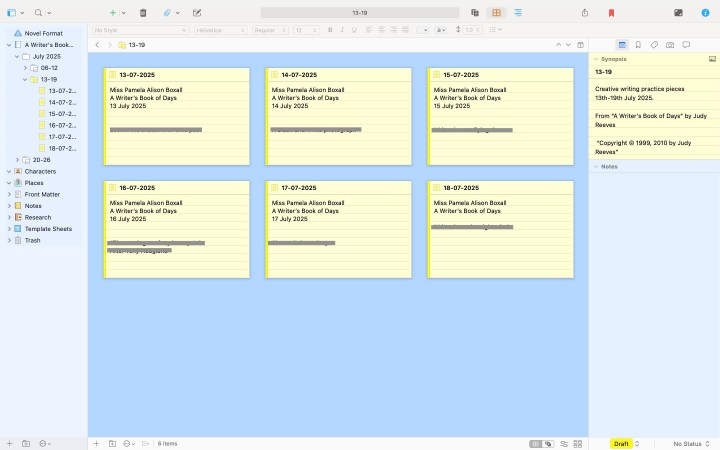This screenshot has width=720, height=450.
Task: Click the Draft label button
Action: point(621,443)
